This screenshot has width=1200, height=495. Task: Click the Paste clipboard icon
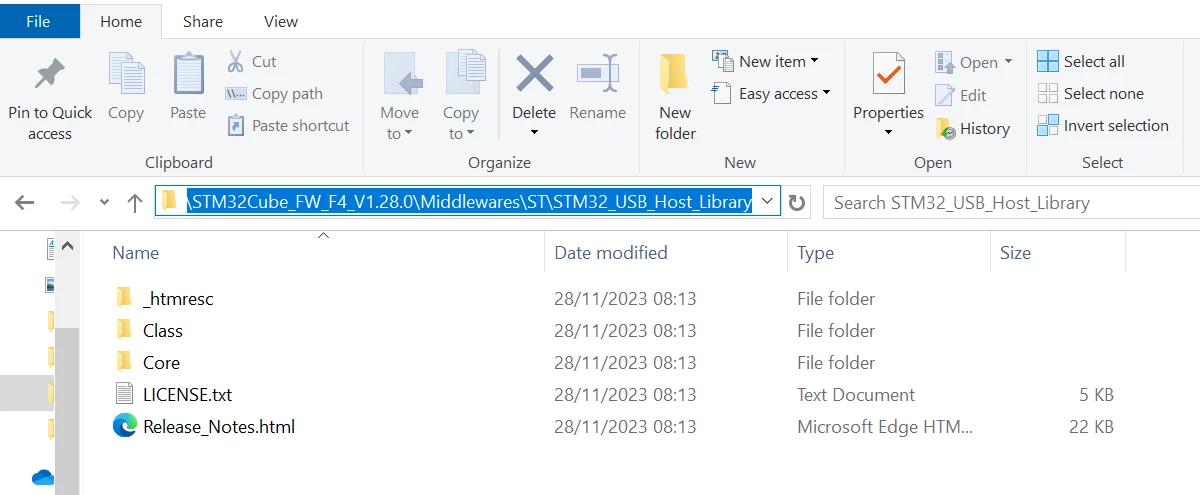(188, 75)
